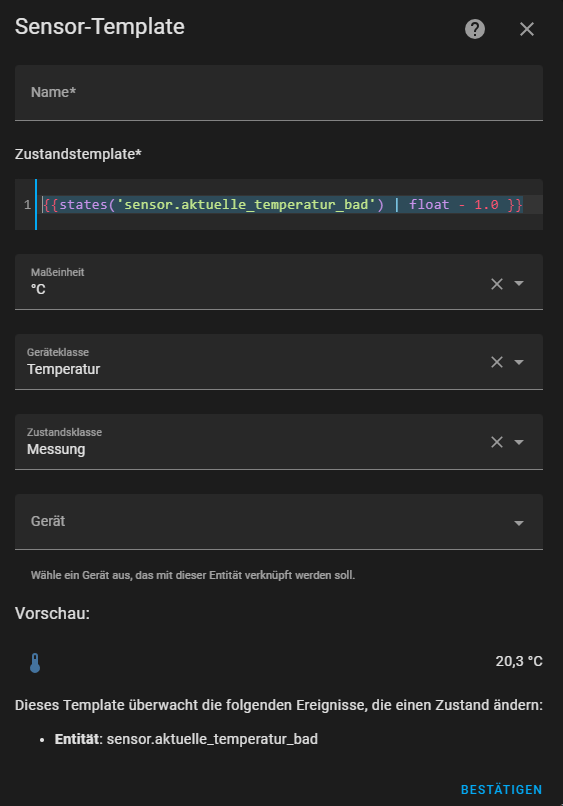The image size is (563, 806).
Task: Select the Maßeinheit field showing °C
Action: point(279,282)
